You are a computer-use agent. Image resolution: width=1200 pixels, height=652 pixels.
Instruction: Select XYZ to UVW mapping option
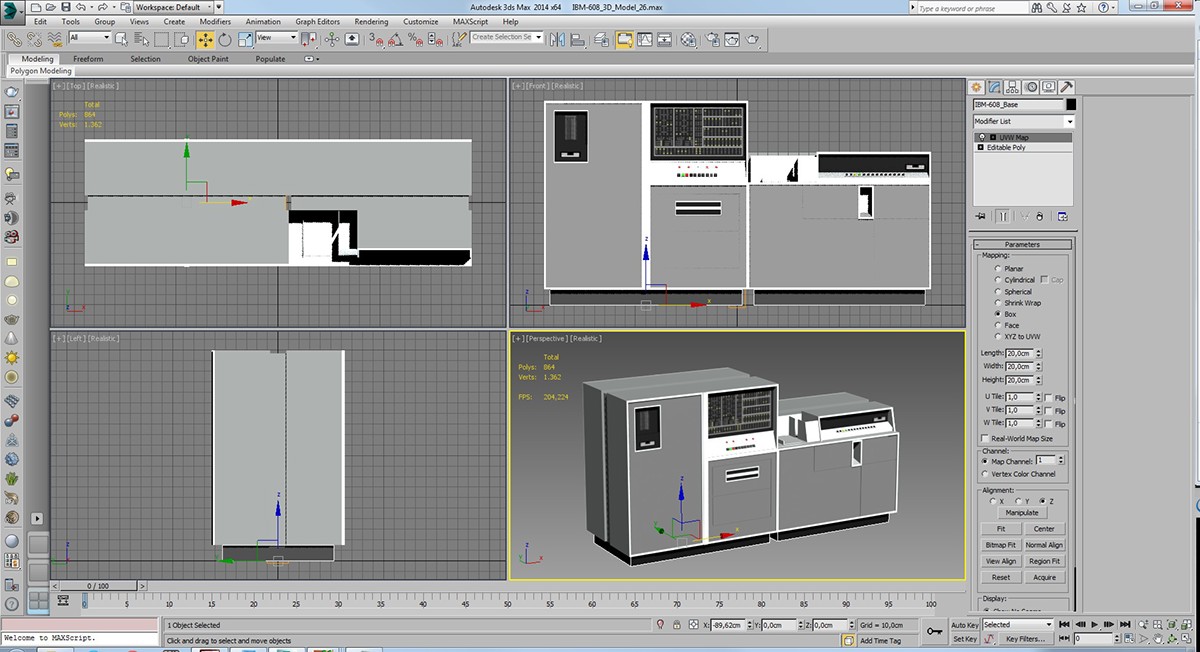(997, 336)
